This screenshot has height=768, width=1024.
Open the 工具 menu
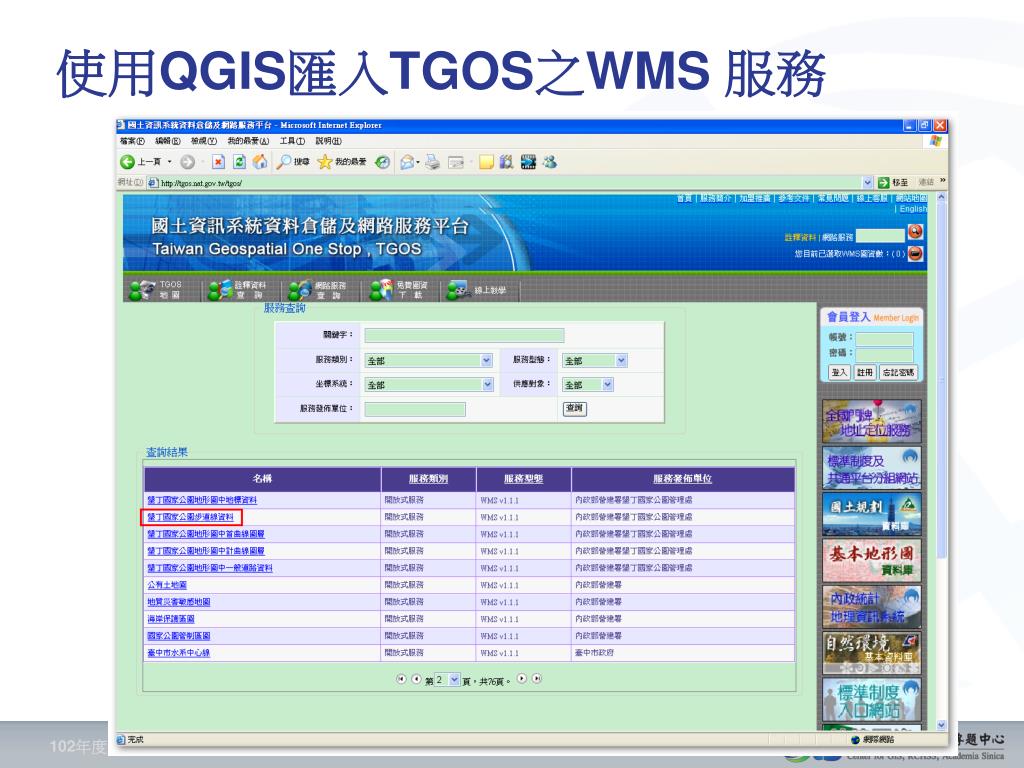[293, 141]
